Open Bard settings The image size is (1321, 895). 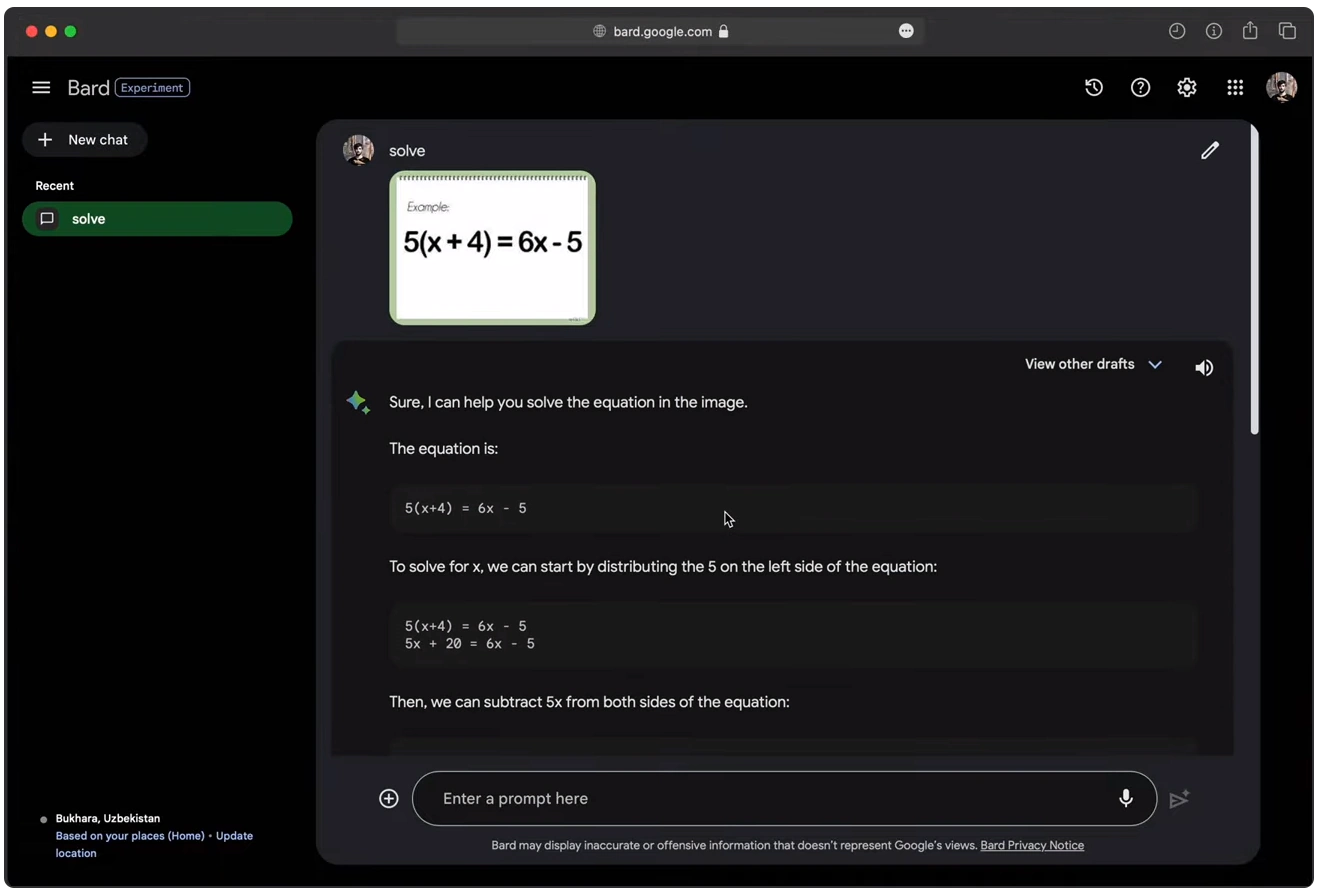click(1186, 87)
